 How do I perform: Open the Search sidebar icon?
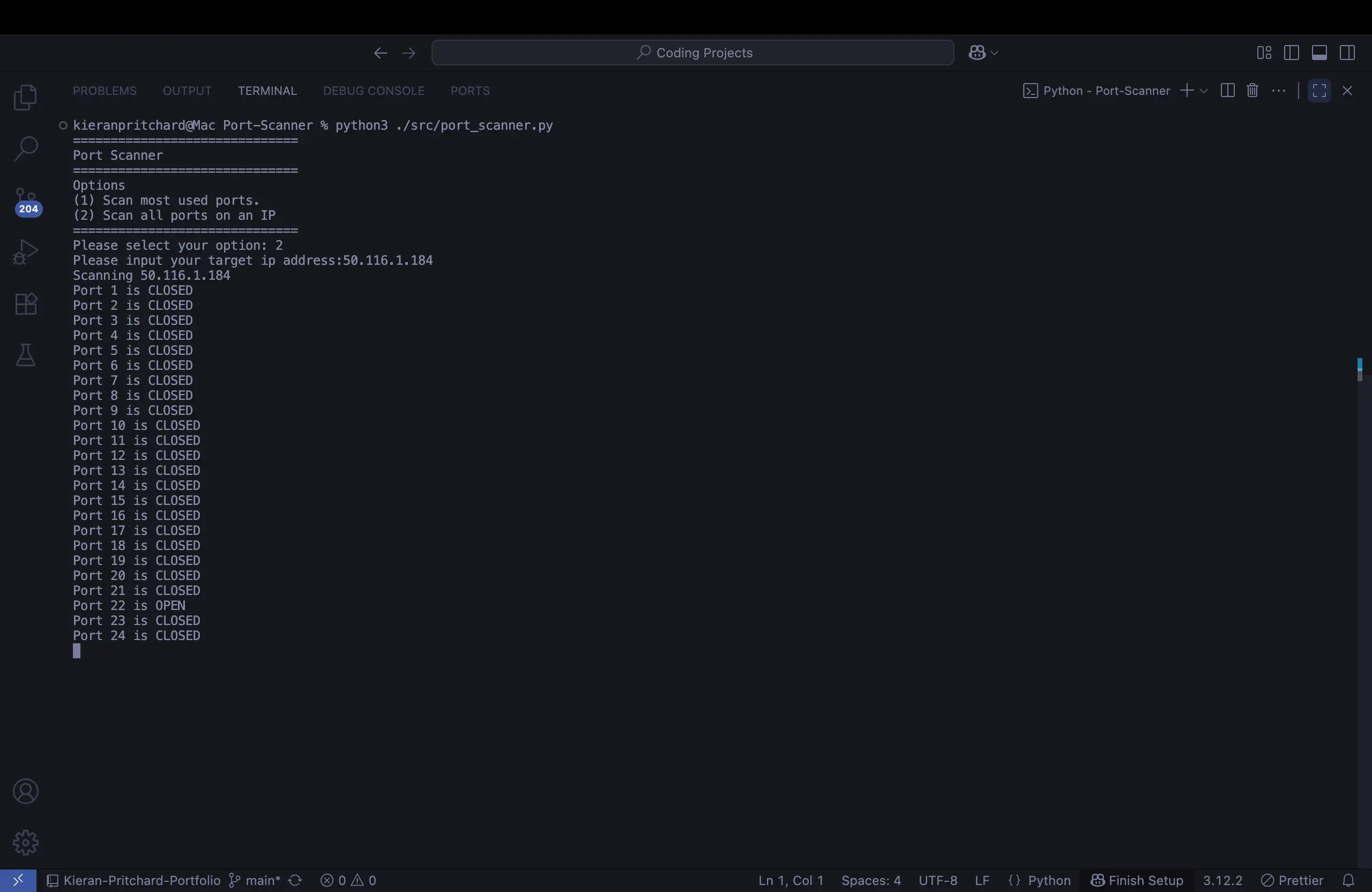click(26, 148)
